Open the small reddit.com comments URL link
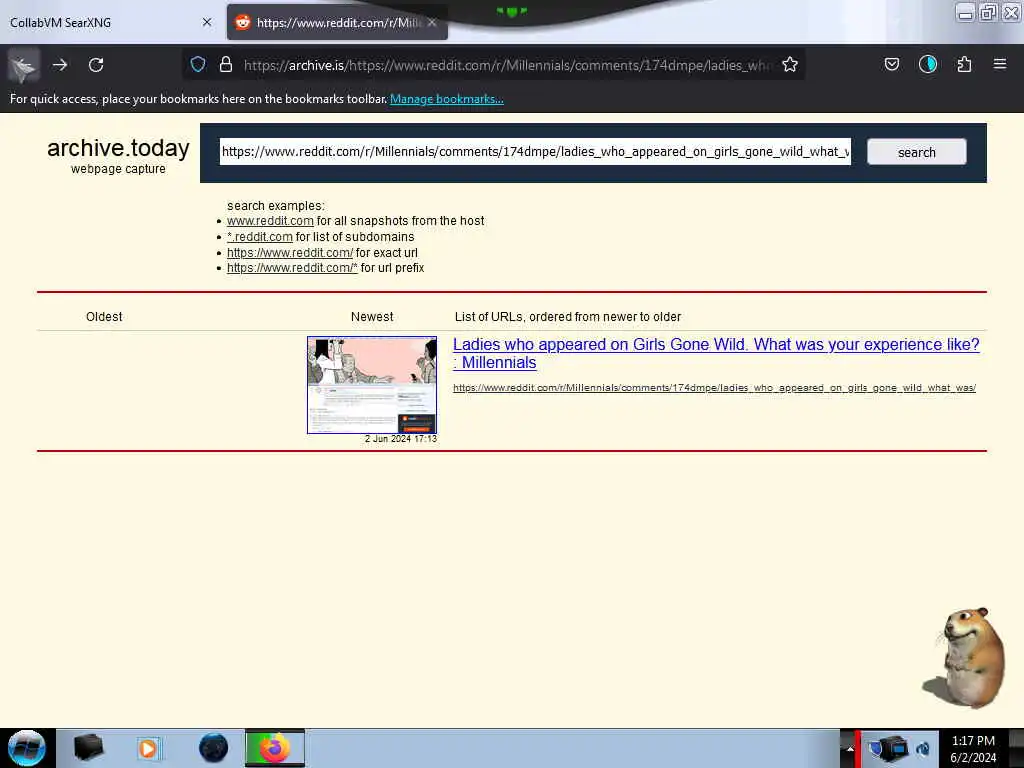The width and height of the screenshot is (1024, 768). click(x=714, y=388)
